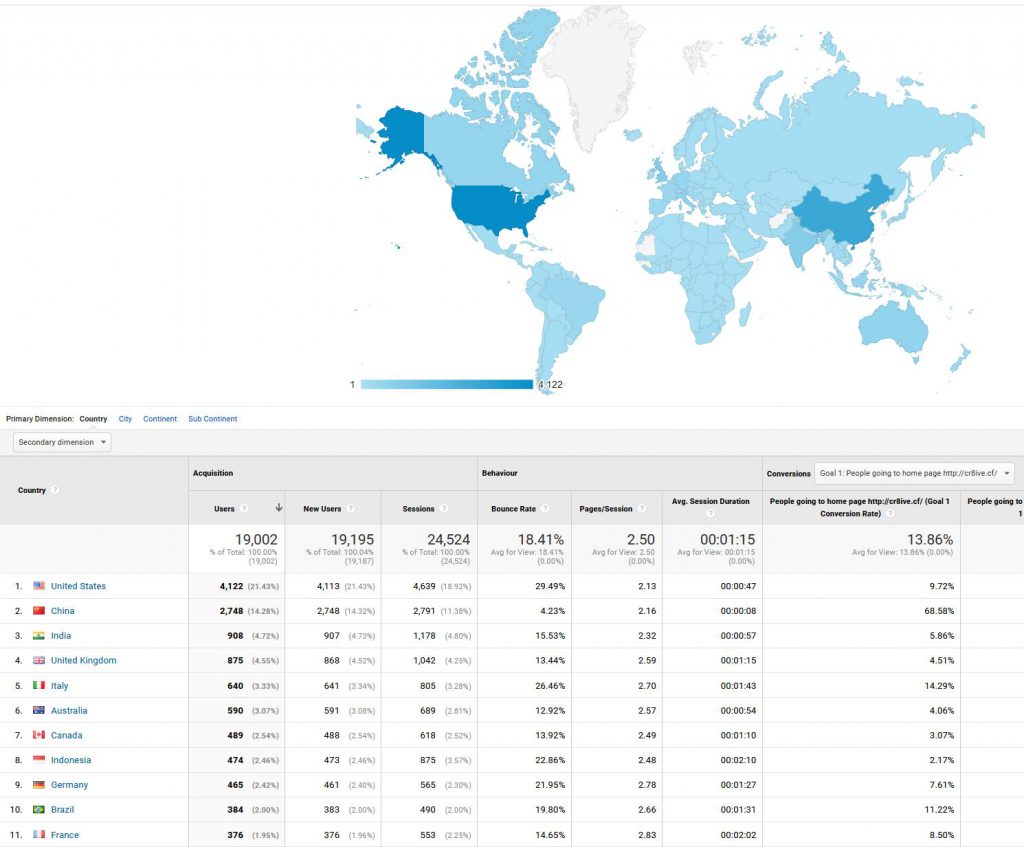The image size is (1024, 847).
Task: Click the help icon beside New Users
Action: [x=350, y=509]
